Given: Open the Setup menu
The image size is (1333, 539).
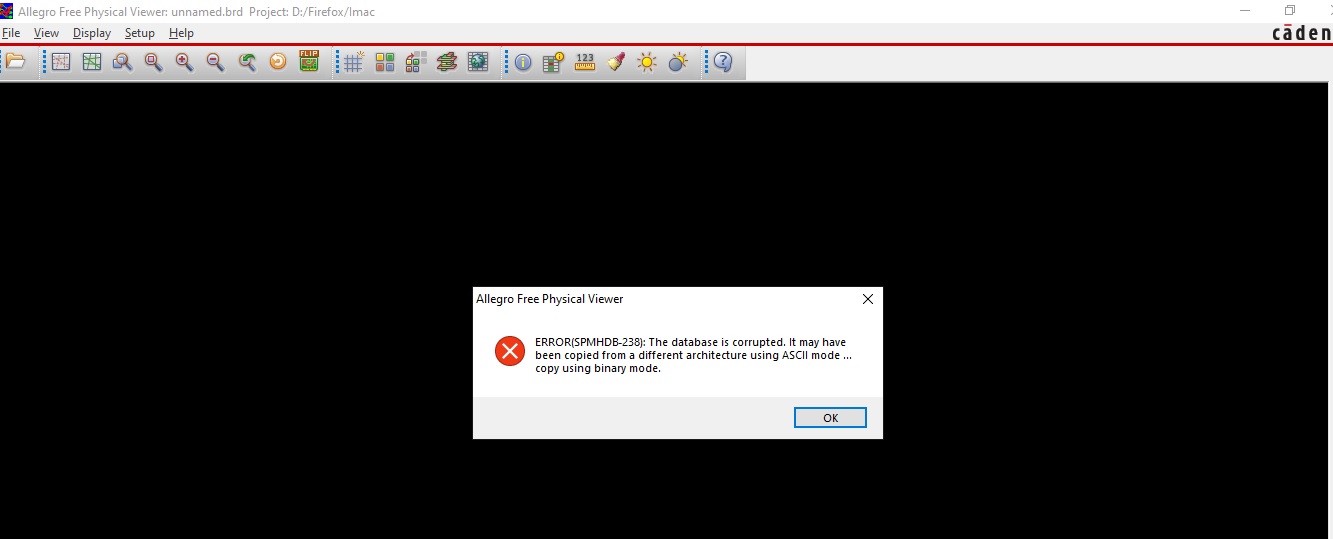Looking at the screenshot, I should click(140, 33).
